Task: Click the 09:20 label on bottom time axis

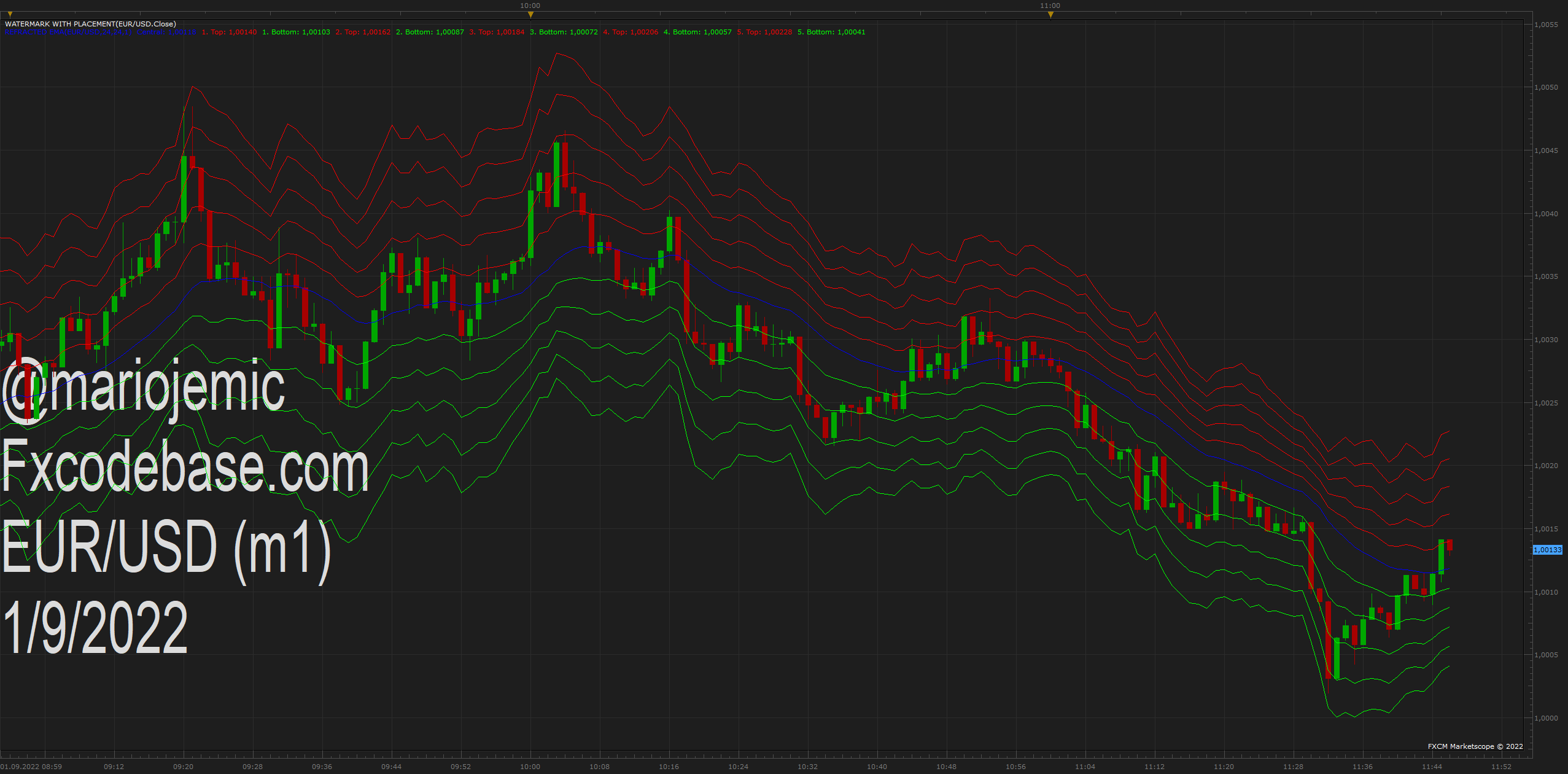Action: point(183,767)
